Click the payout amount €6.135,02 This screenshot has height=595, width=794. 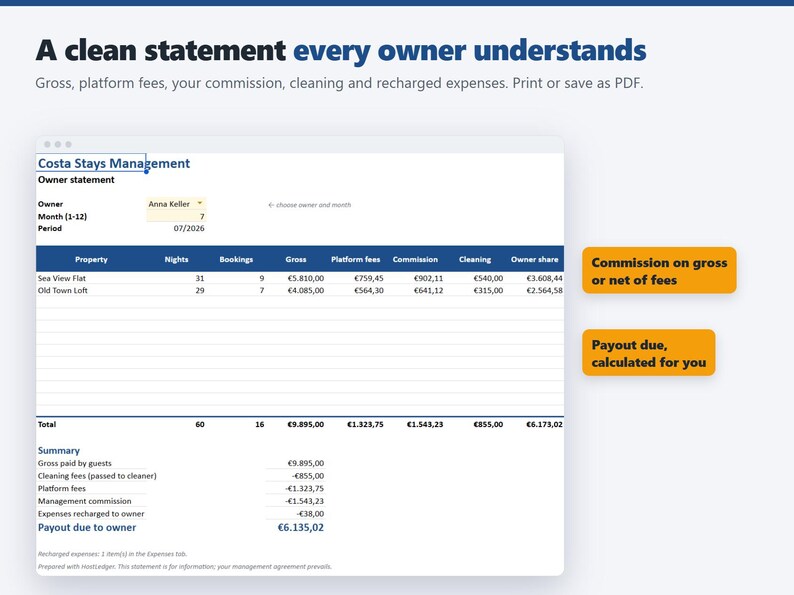[301, 527]
